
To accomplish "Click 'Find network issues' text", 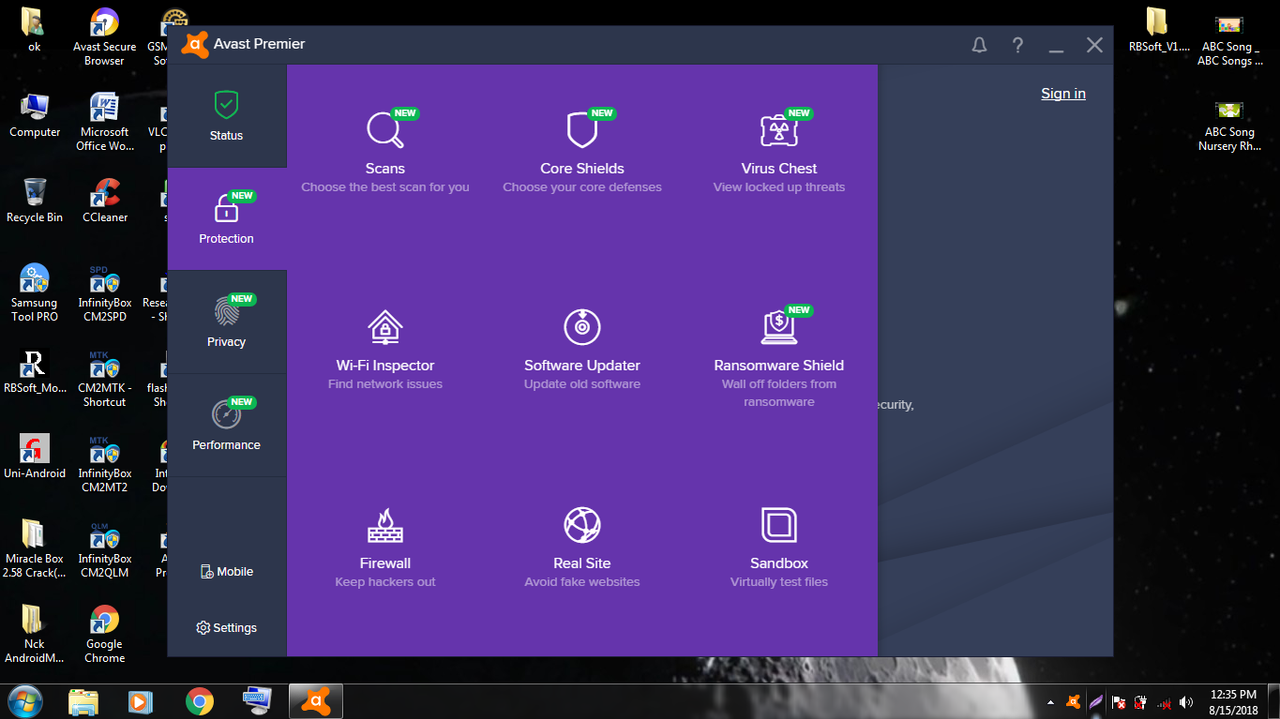I will click(385, 384).
